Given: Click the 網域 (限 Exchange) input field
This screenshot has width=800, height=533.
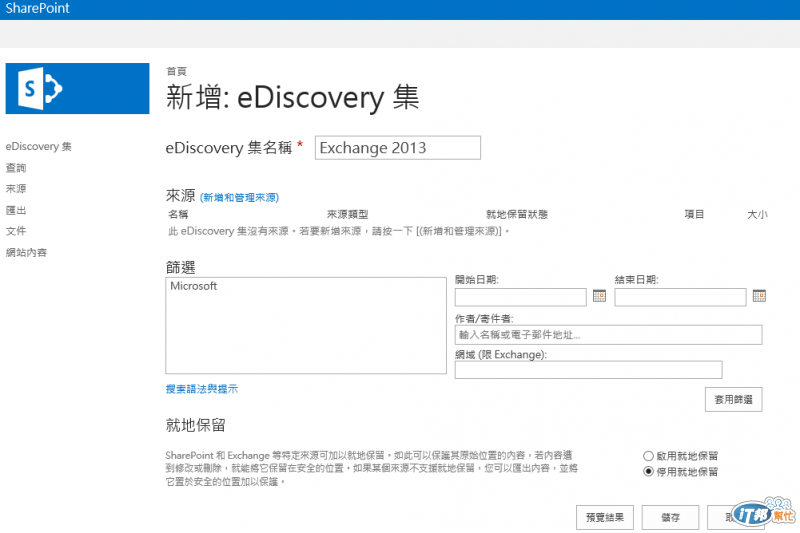Looking at the screenshot, I should pyautogui.click(x=588, y=370).
